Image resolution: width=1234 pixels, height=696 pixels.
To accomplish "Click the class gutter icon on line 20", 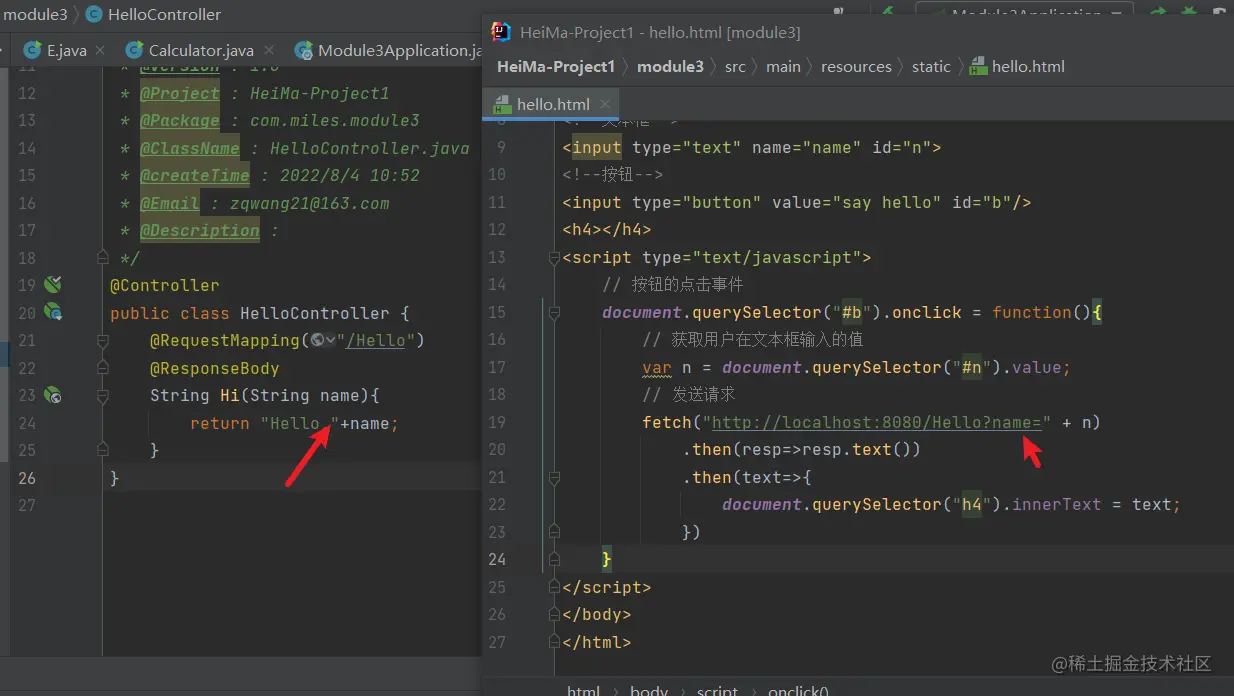I will click(x=53, y=313).
